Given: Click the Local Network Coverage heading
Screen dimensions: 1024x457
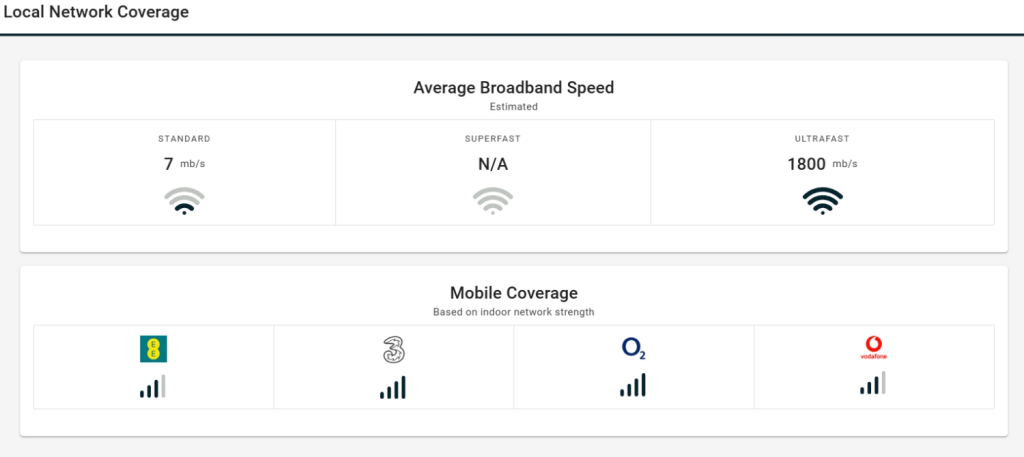Looking at the screenshot, I should [96, 13].
